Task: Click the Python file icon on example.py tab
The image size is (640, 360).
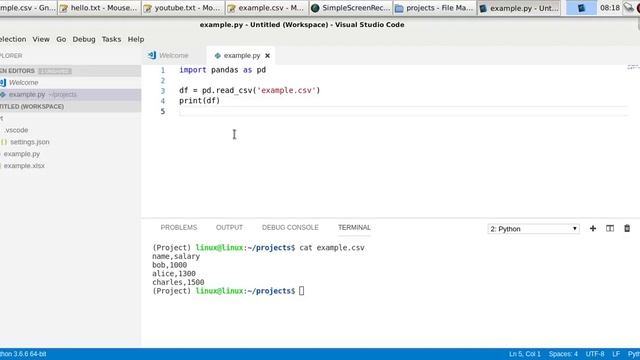Action: pyautogui.click(x=218, y=56)
